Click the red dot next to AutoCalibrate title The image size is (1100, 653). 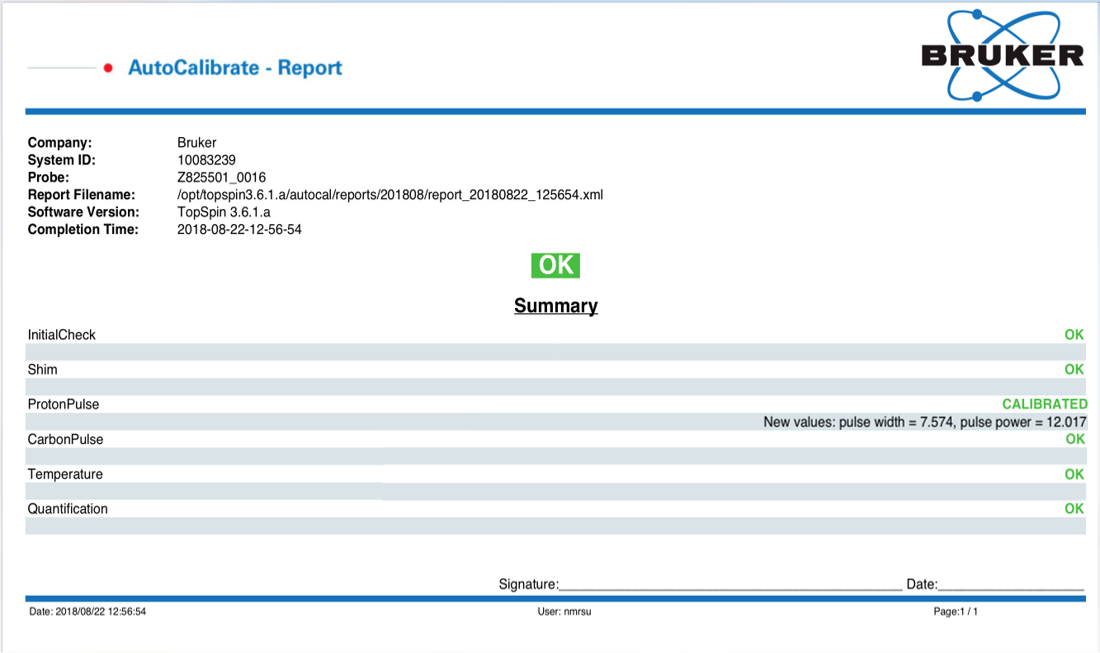click(x=109, y=68)
